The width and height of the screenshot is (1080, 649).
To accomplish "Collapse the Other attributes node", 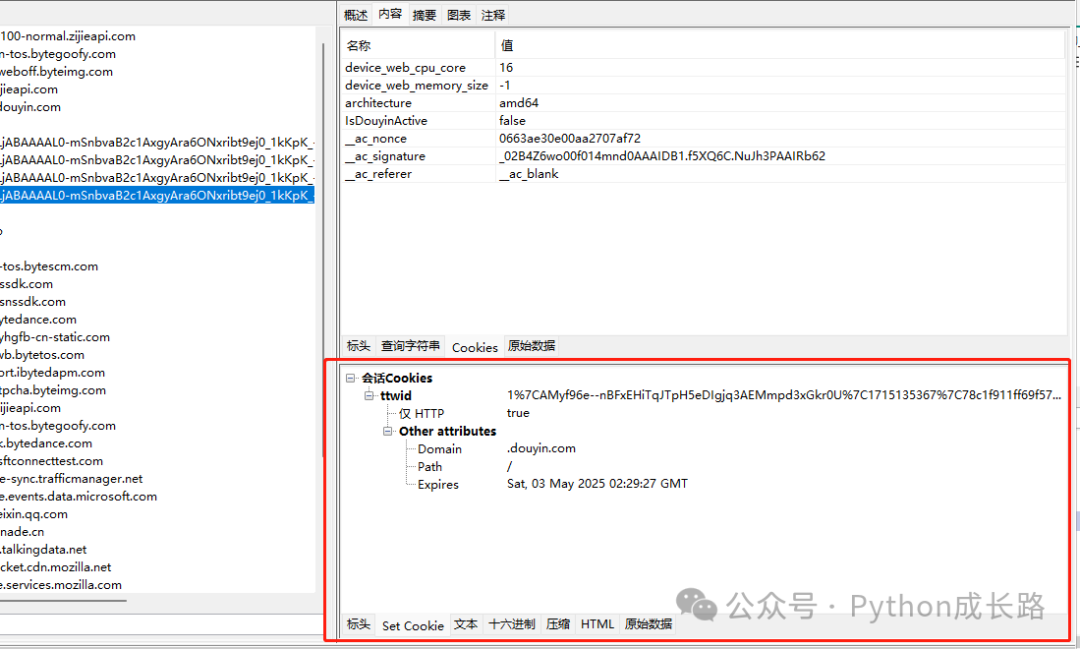I will click(388, 431).
